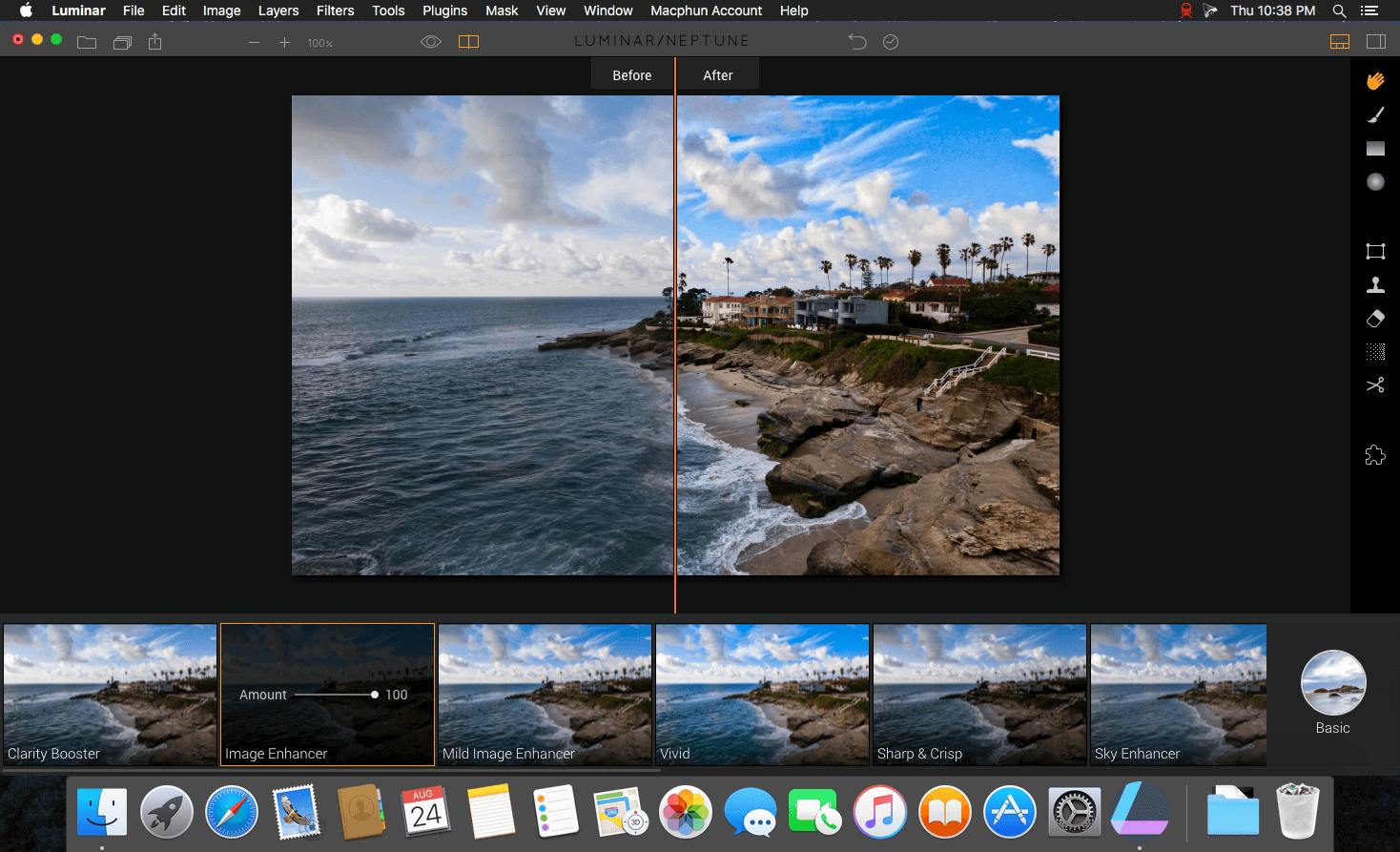Select the hand move tool
The height and width of the screenshot is (852, 1400).
[x=1375, y=81]
